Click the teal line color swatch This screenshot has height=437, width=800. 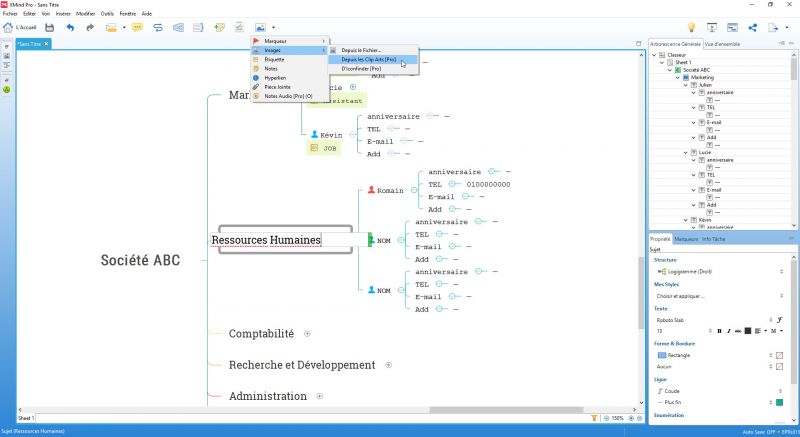pos(780,403)
